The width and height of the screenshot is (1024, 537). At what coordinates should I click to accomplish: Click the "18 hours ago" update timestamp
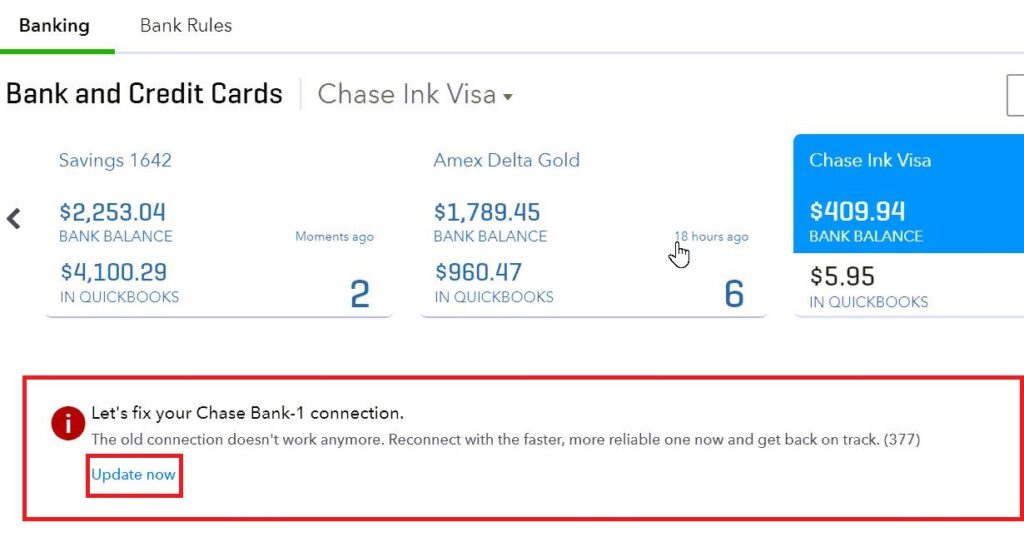711,237
